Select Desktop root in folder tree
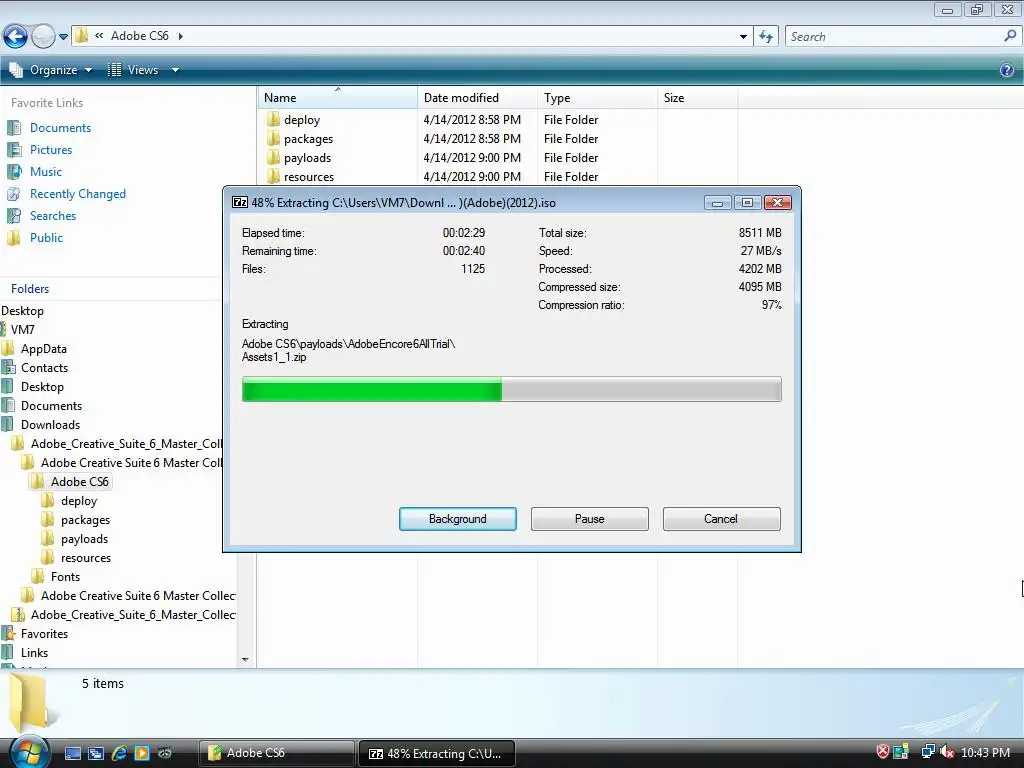The image size is (1024, 768). coord(22,311)
